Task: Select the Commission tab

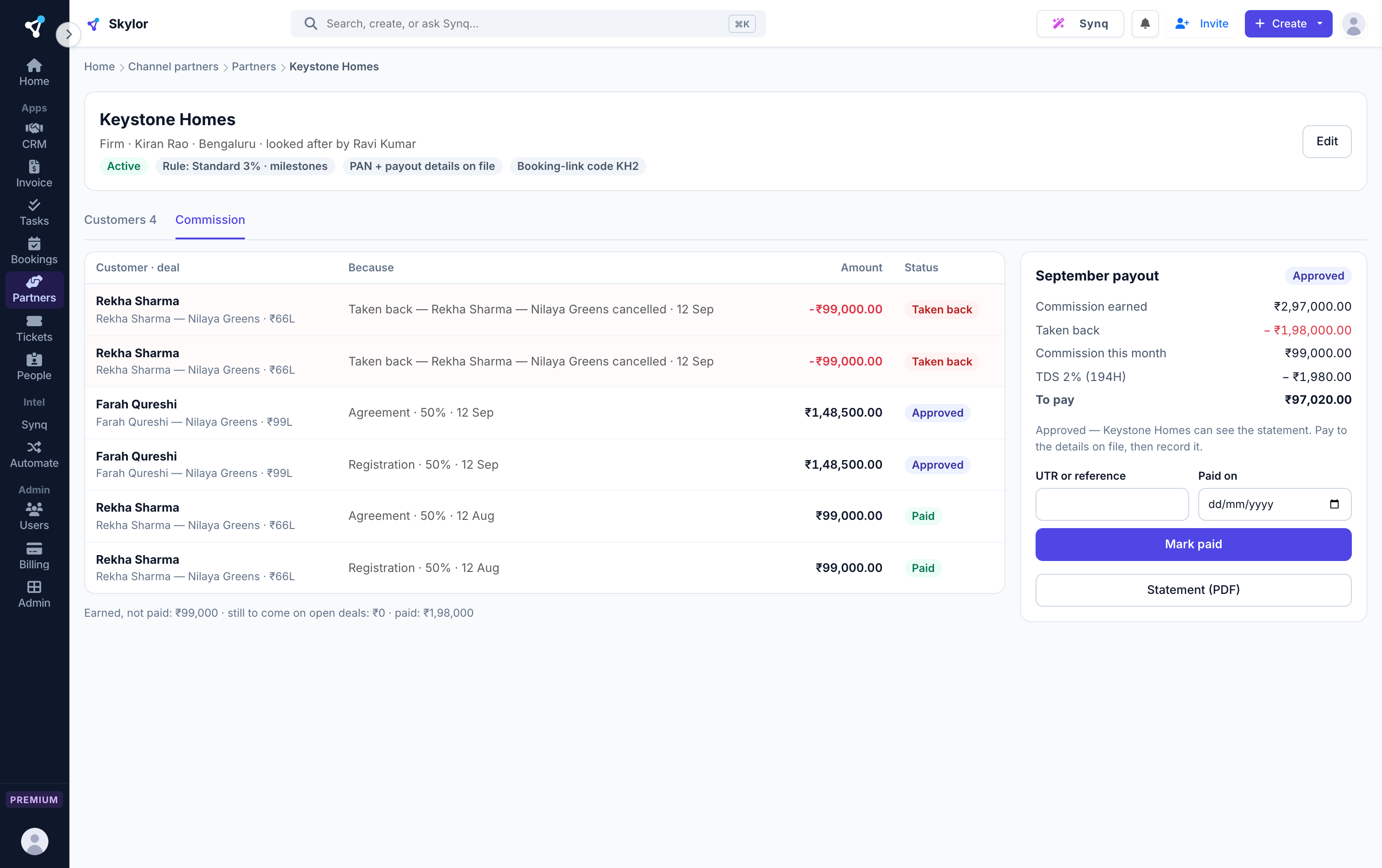Action: (210, 220)
